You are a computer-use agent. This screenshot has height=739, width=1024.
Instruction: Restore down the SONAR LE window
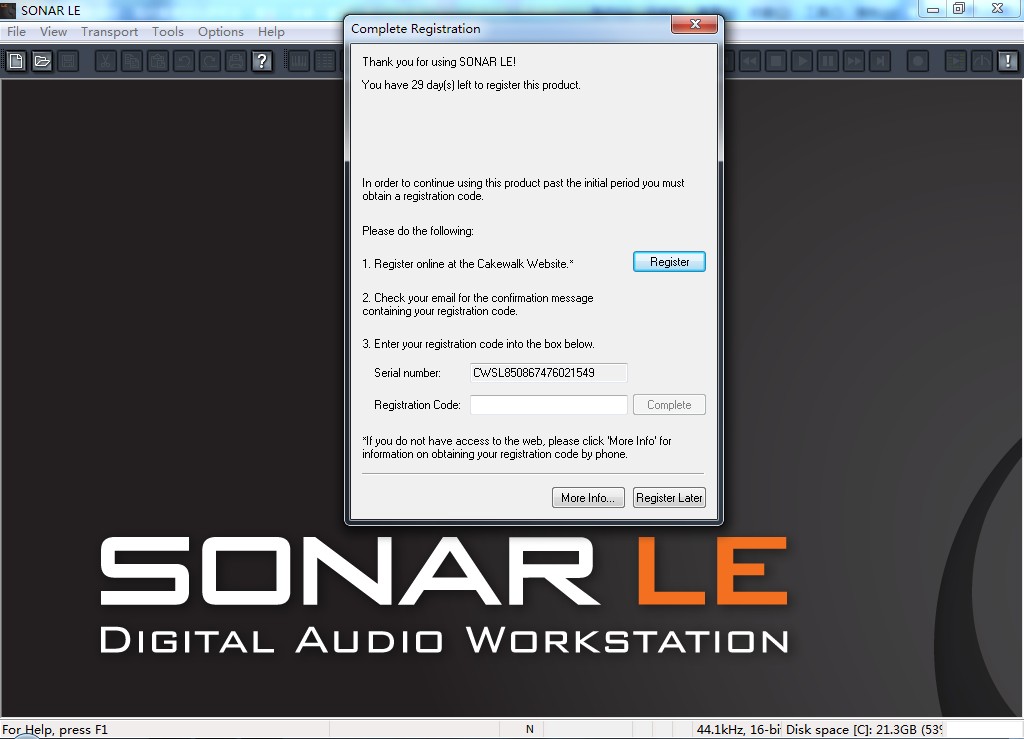tap(959, 8)
